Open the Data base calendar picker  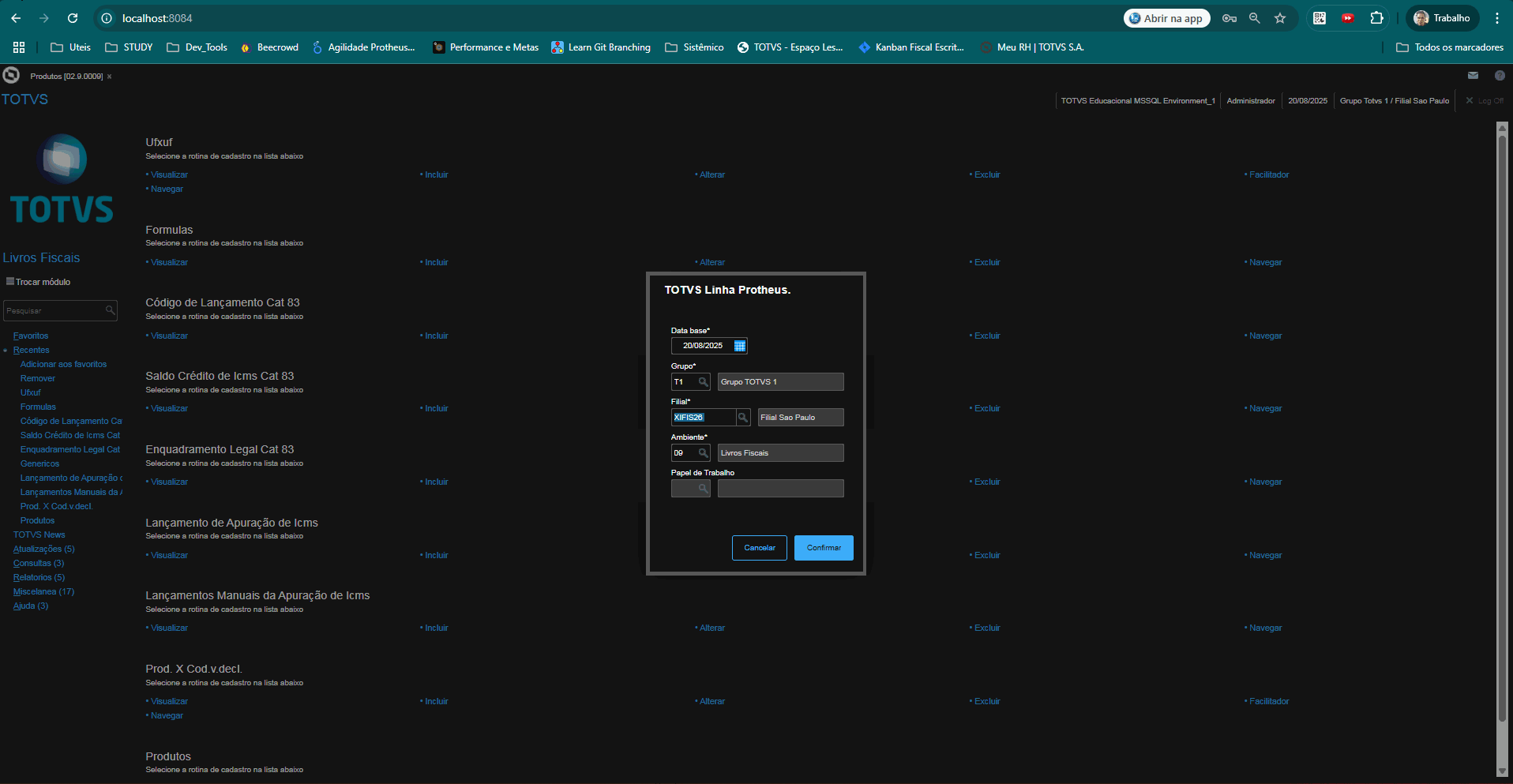(x=739, y=346)
